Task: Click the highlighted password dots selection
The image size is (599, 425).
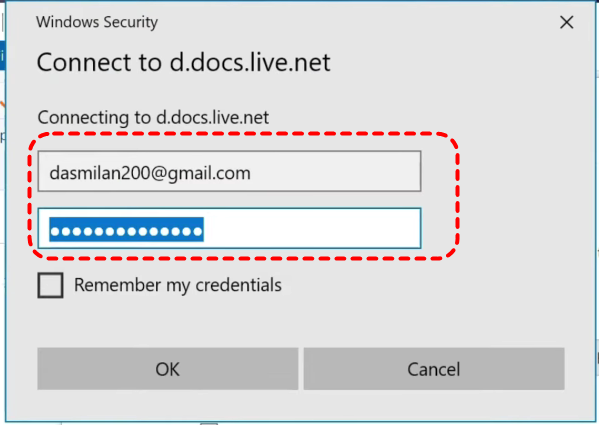Action: pos(126,229)
